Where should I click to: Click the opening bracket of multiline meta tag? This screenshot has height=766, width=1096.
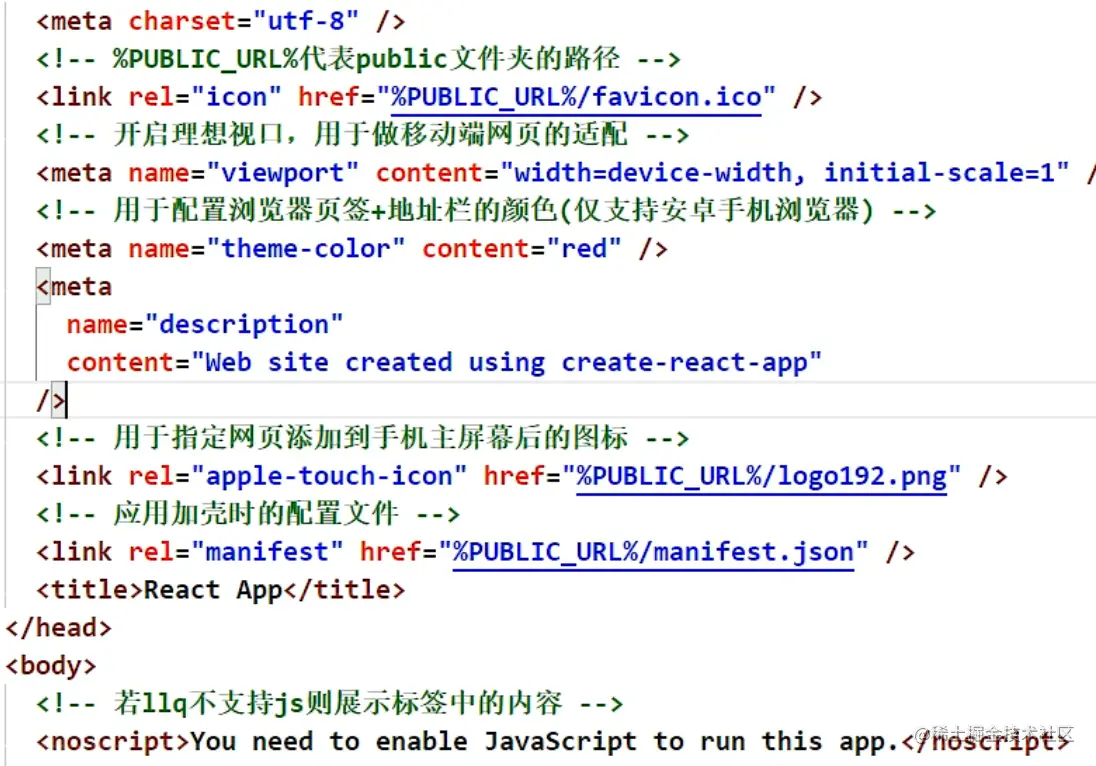click(43, 287)
